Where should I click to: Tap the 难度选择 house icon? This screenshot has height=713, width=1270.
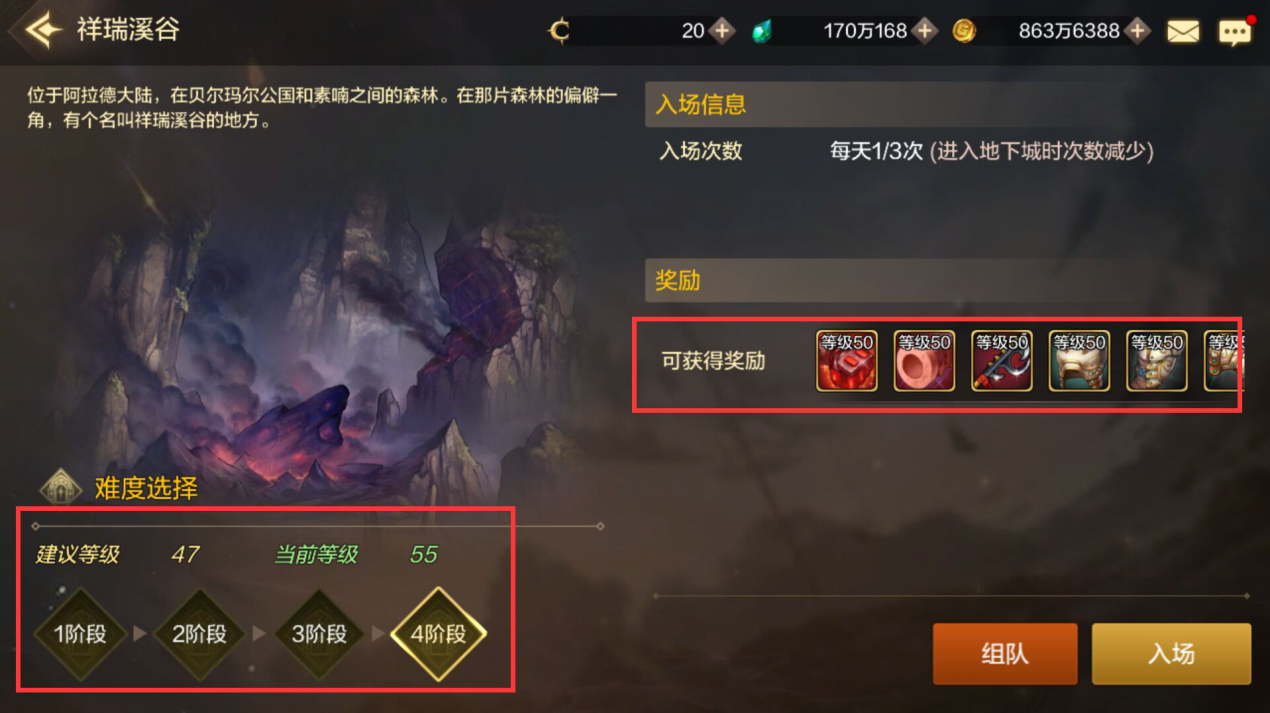(x=60, y=488)
